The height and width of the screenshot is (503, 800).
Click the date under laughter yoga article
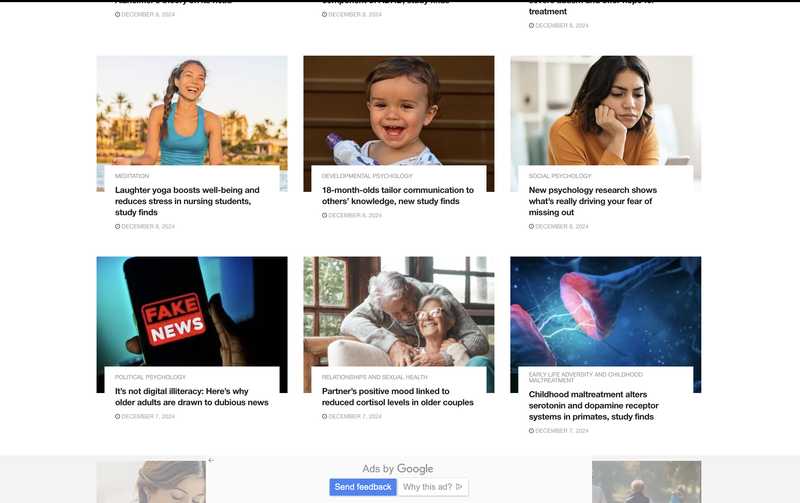pyautogui.click(x=148, y=227)
